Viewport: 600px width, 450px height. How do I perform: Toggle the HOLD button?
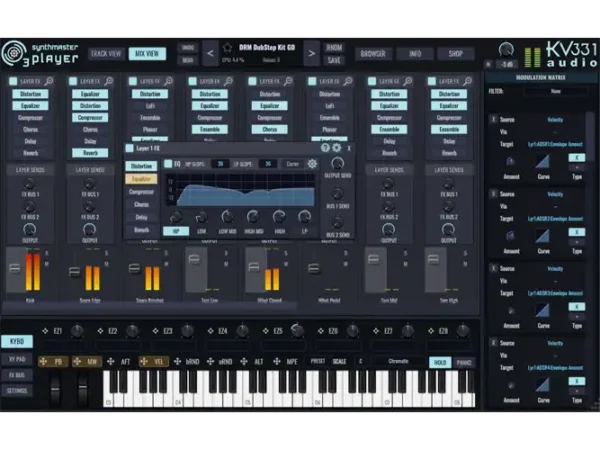pos(440,362)
